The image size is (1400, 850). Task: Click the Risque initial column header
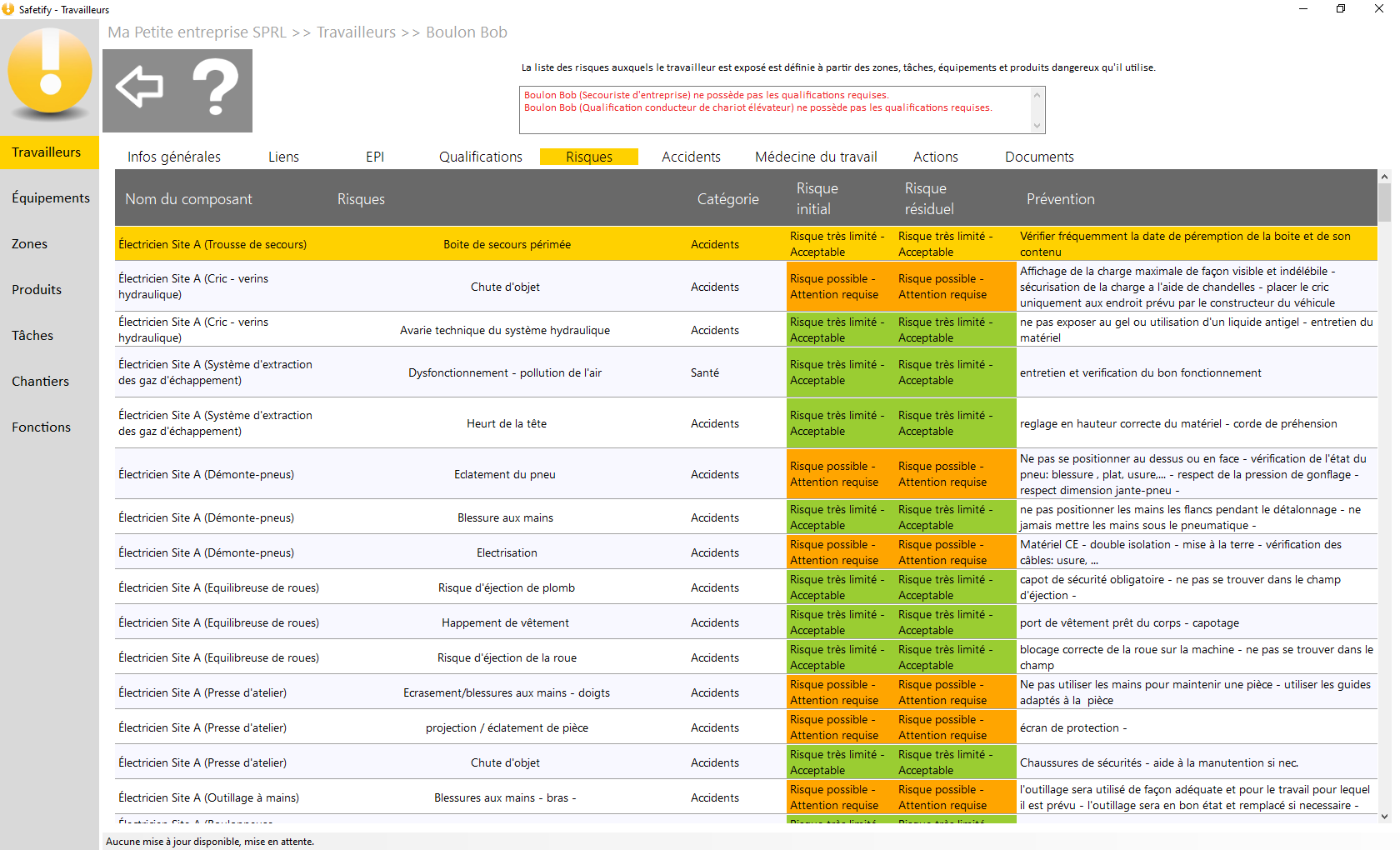(x=817, y=198)
